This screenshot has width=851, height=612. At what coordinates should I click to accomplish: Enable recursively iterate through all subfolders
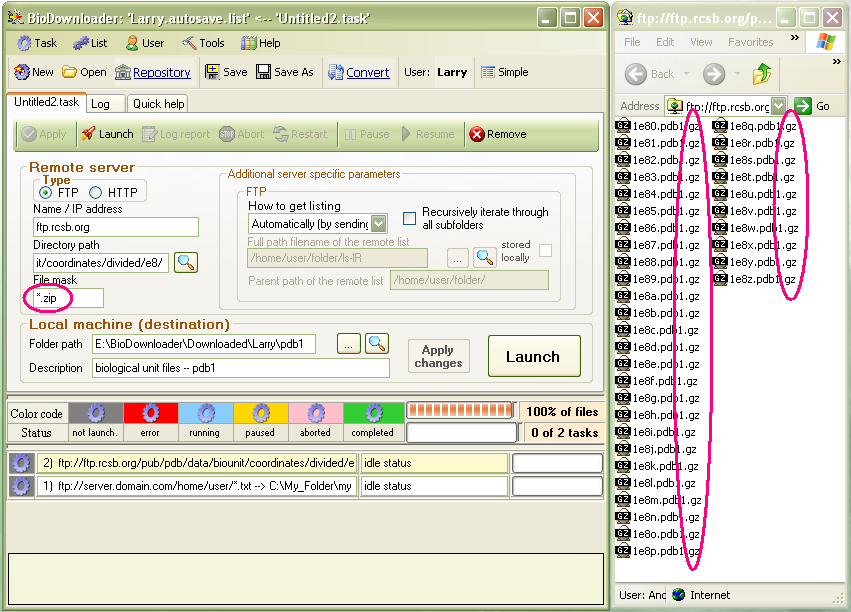pos(409,218)
